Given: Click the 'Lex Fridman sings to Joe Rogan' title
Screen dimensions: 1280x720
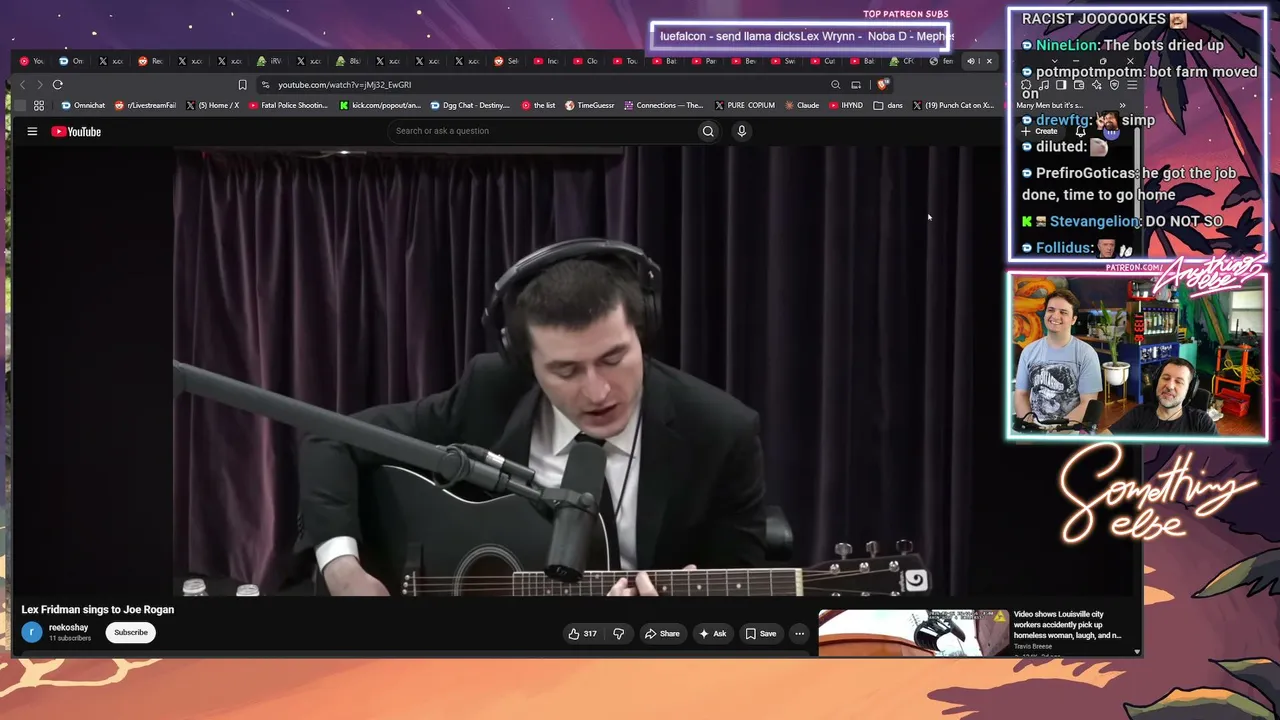Looking at the screenshot, I should [98, 609].
